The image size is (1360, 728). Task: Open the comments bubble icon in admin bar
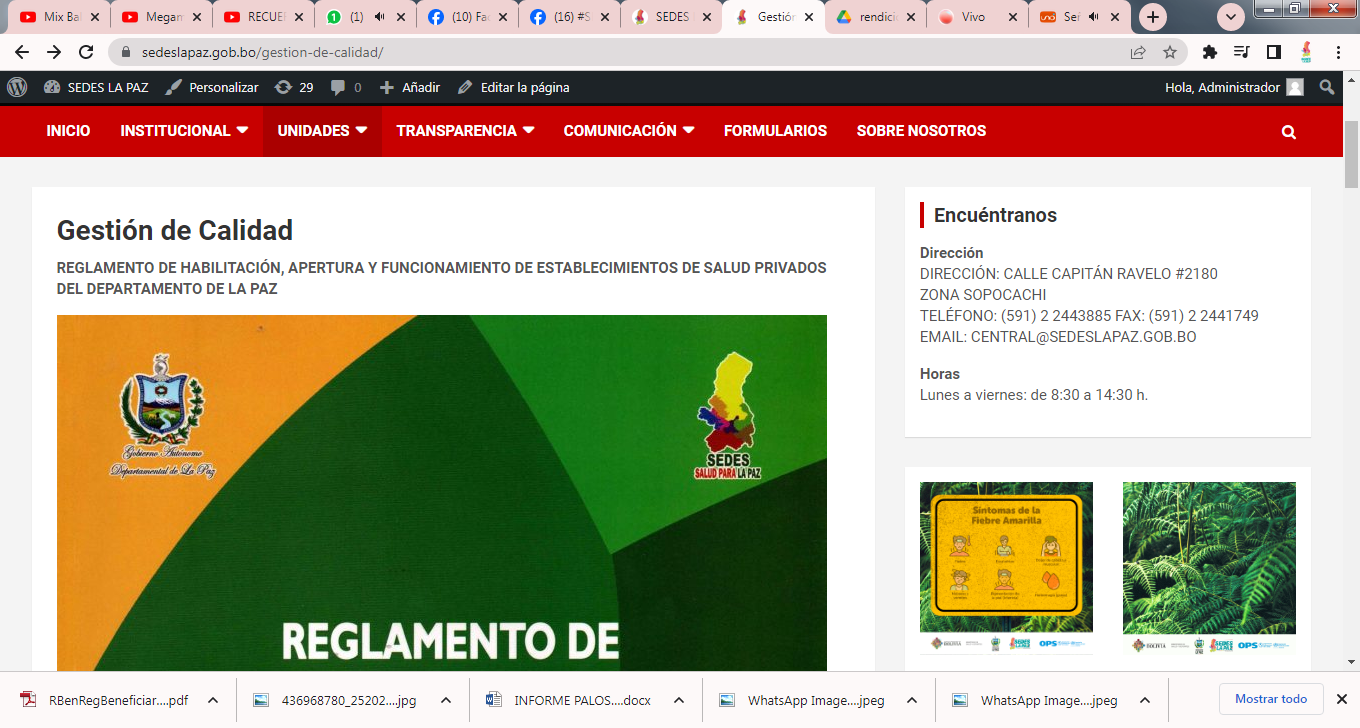[339, 87]
